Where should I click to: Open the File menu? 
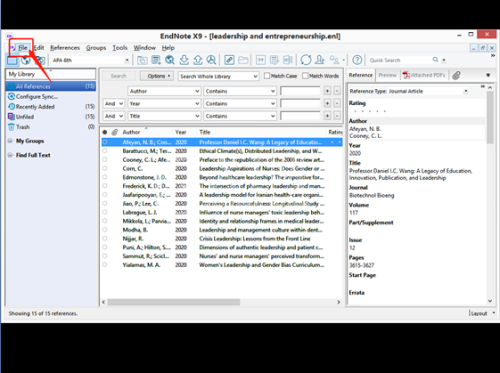click(22, 48)
